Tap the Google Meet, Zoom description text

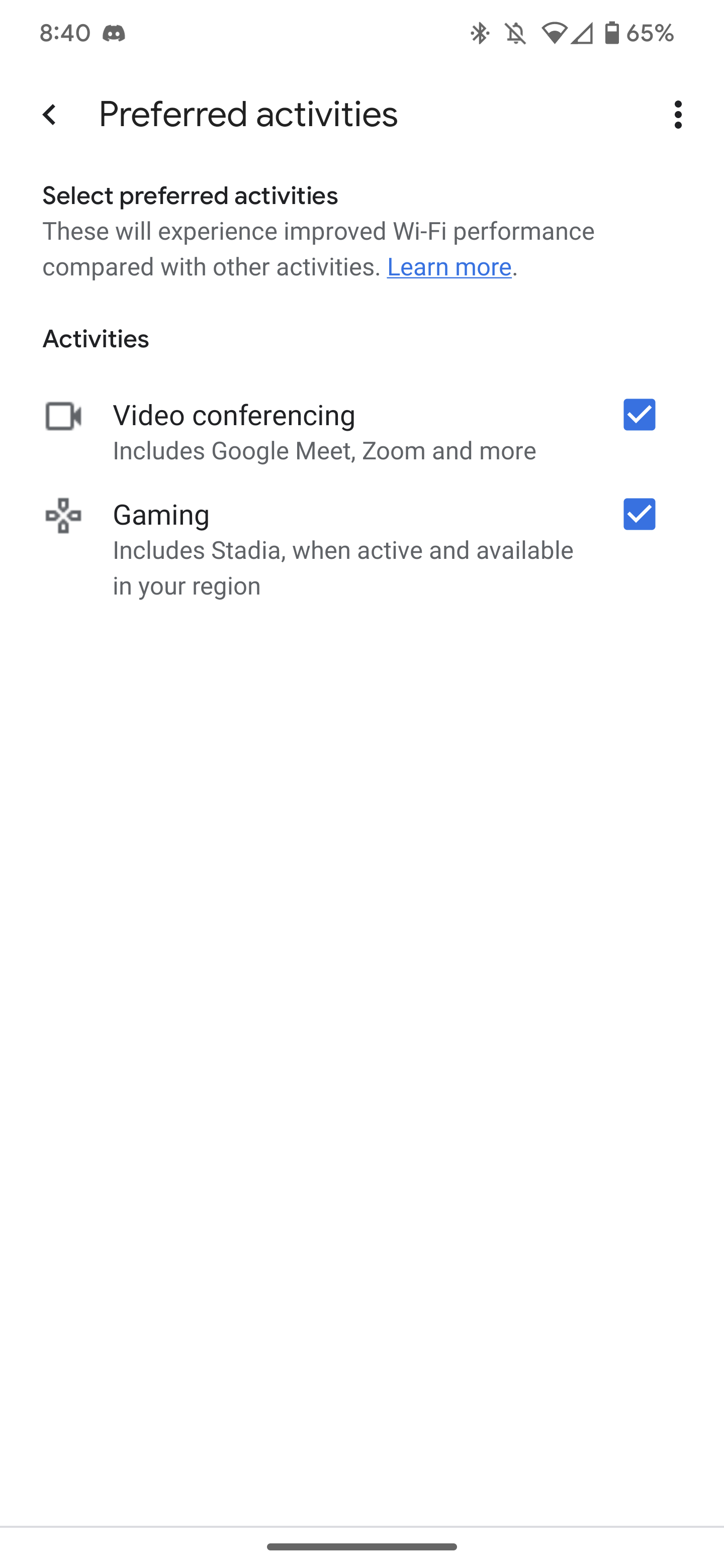tap(324, 451)
